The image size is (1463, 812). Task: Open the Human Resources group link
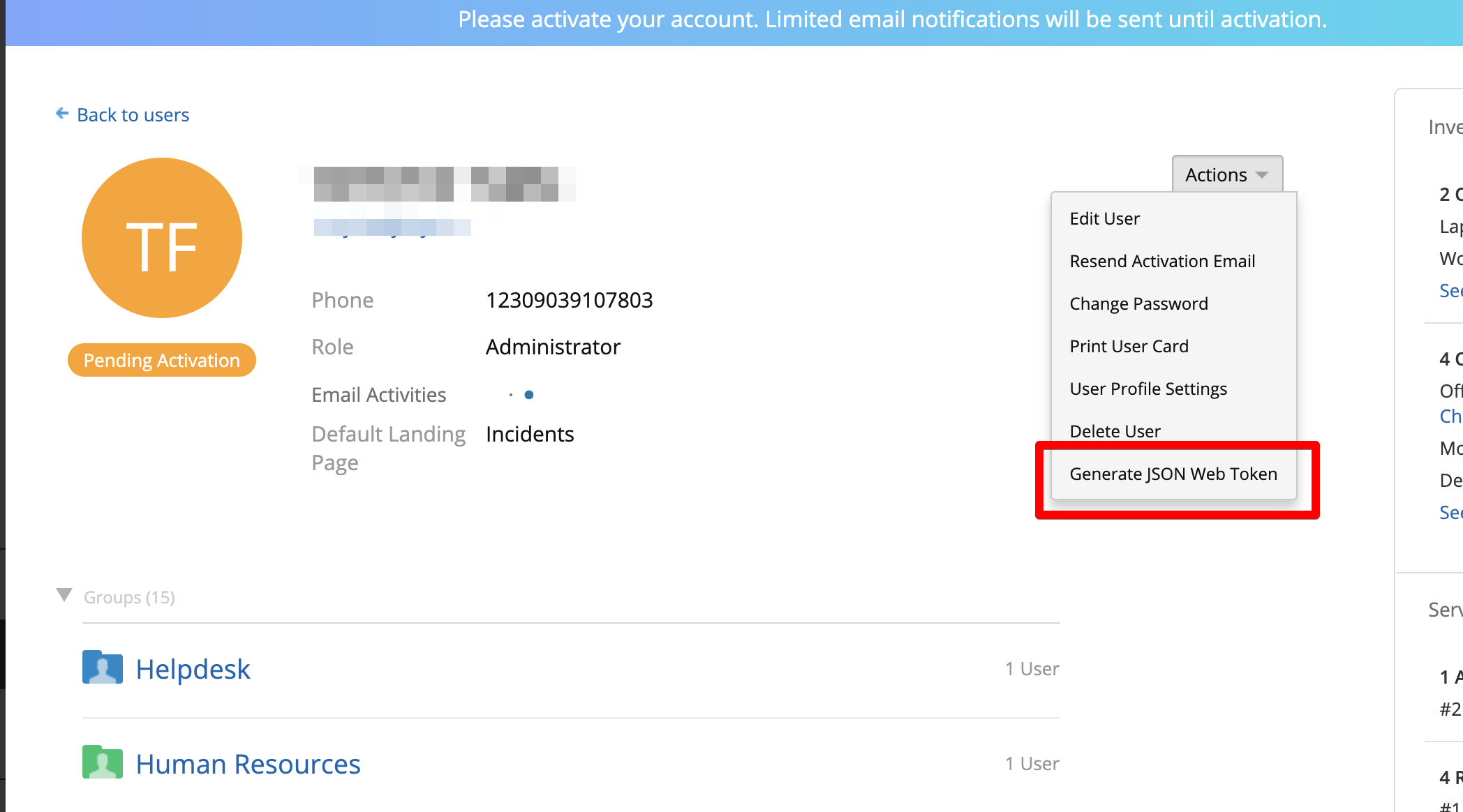(248, 764)
